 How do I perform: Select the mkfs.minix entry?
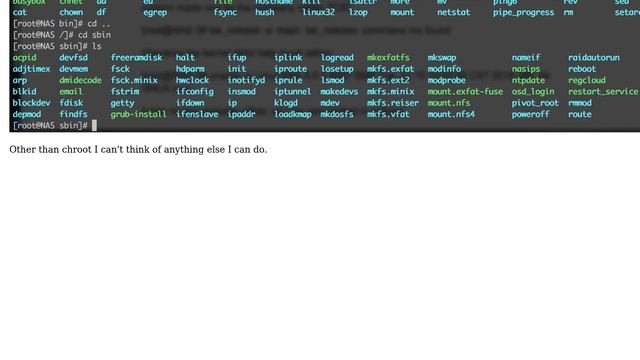390,92
